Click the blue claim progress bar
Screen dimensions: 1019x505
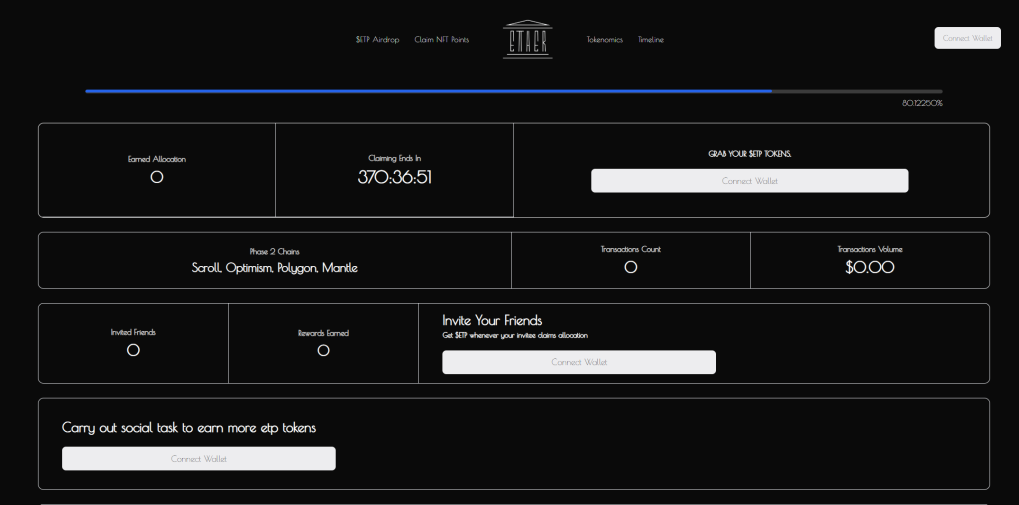point(513,91)
